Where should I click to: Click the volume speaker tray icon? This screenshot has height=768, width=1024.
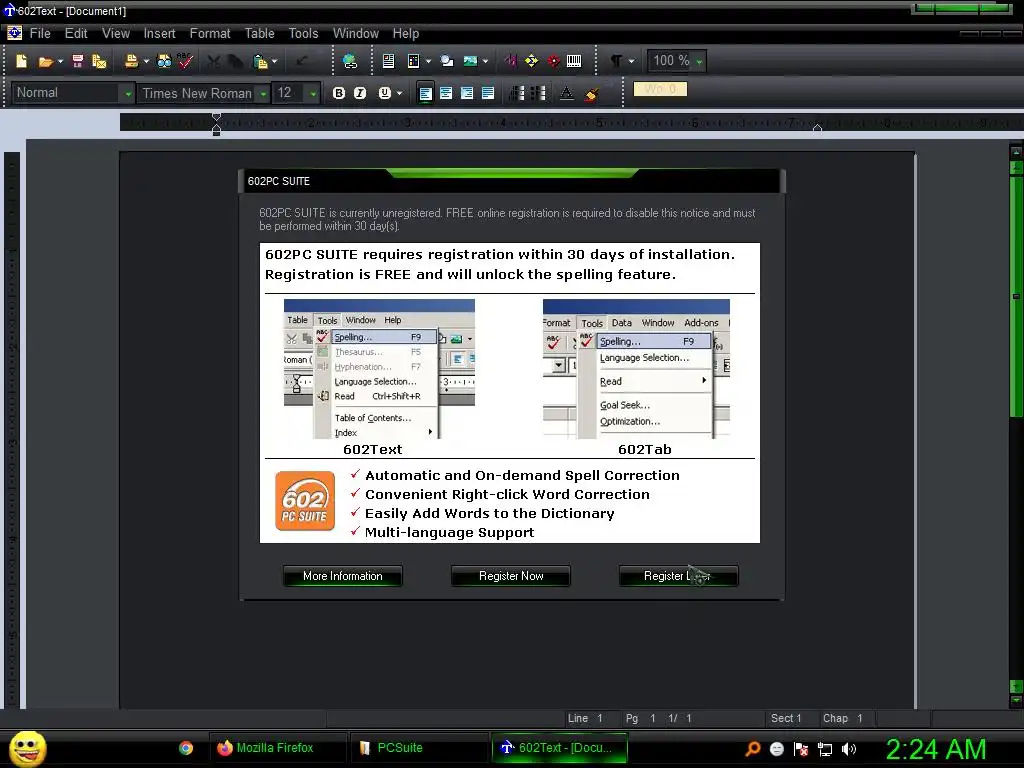pyautogui.click(x=849, y=749)
